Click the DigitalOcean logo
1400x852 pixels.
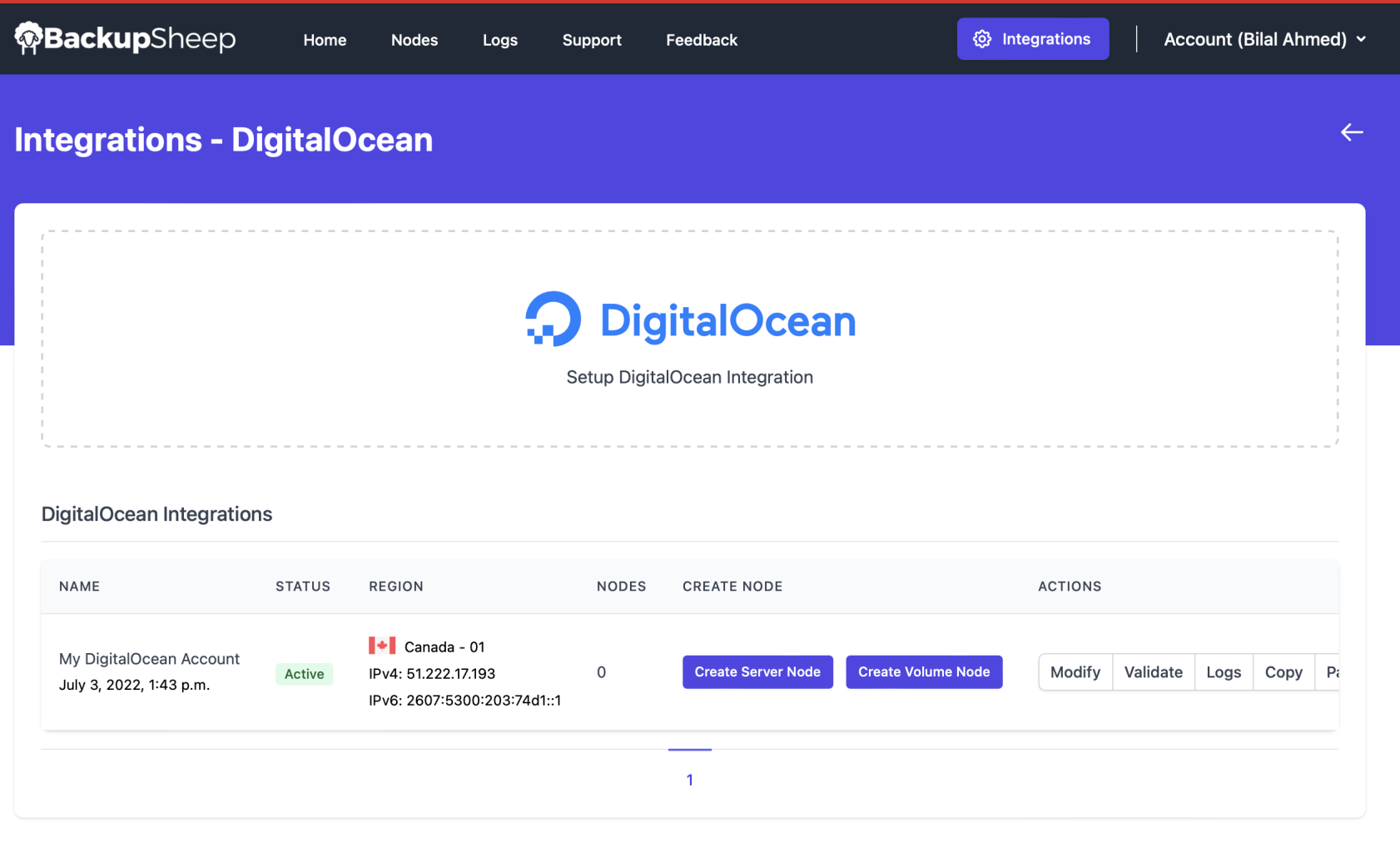tap(690, 319)
